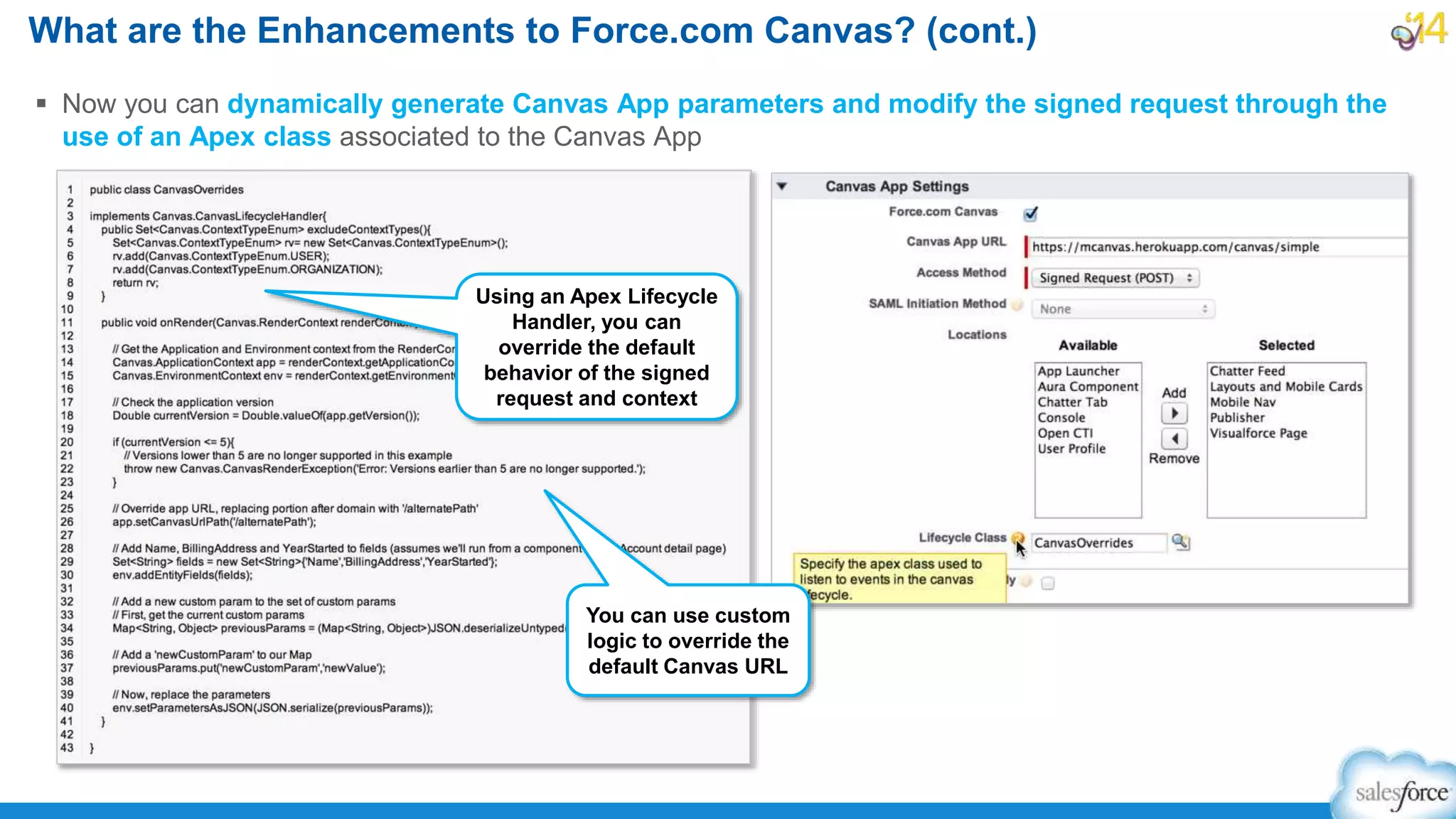Select App Launcher in Available list
Screen dimensions: 1456x819
click(1078, 371)
